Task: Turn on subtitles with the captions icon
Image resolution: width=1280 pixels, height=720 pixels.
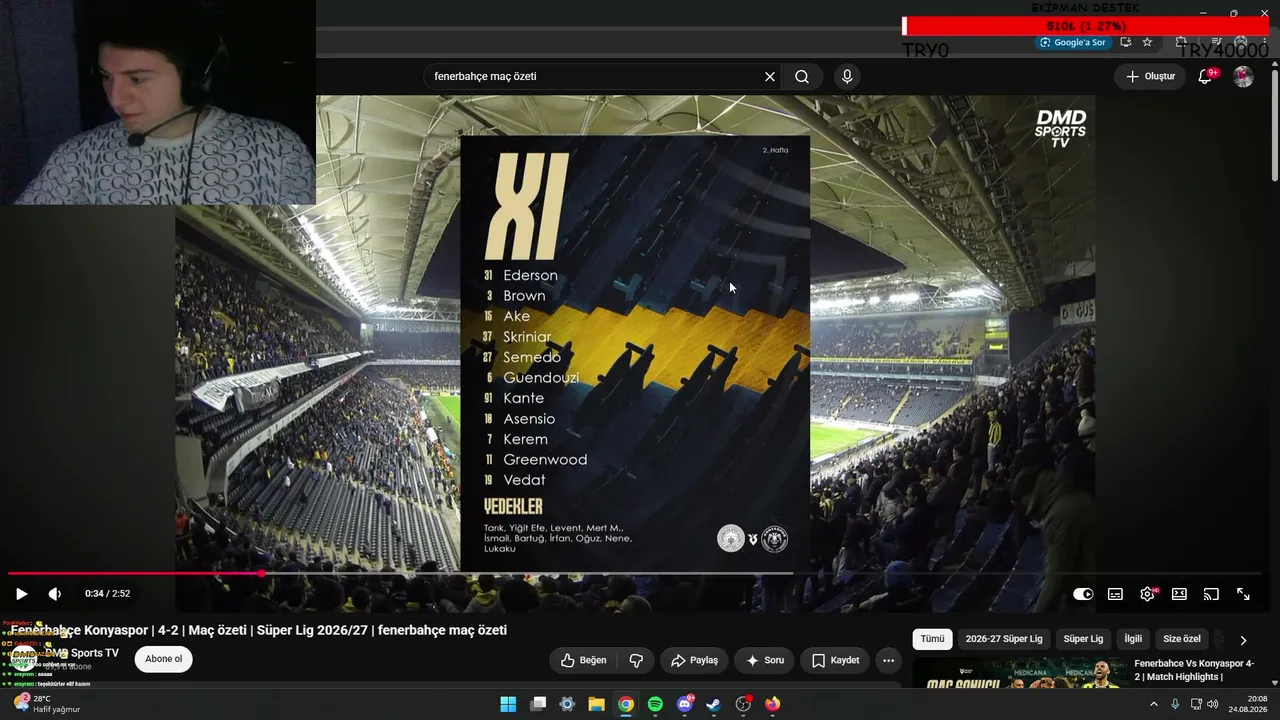Action: (x=1115, y=594)
